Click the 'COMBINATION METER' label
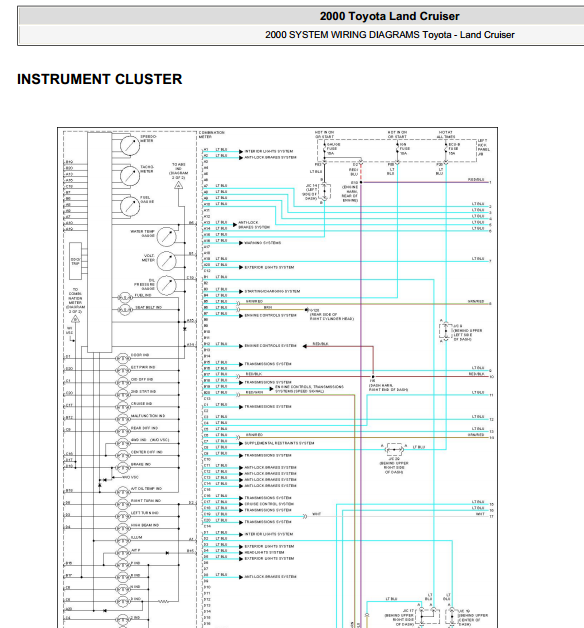The image size is (584, 628). 211,135
